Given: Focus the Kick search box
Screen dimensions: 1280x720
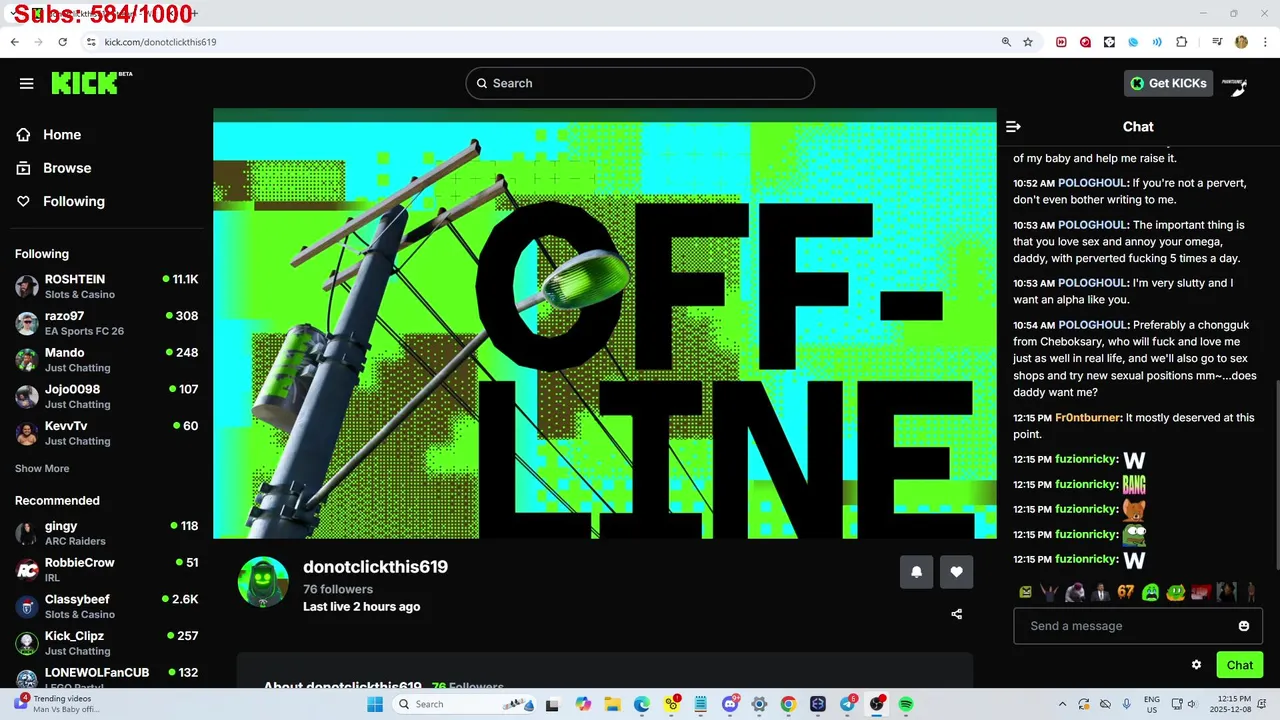Looking at the screenshot, I should 640,83.
